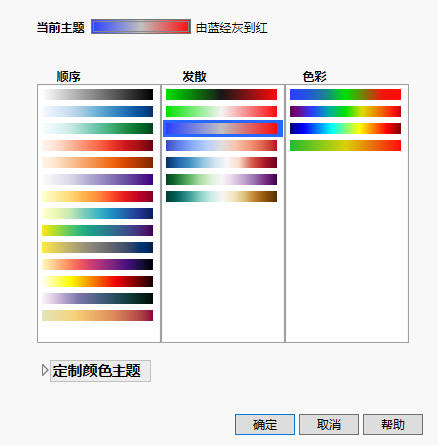Open help with the 帮助 button
The height and width of the screenshot is (445, 438).
393,424
